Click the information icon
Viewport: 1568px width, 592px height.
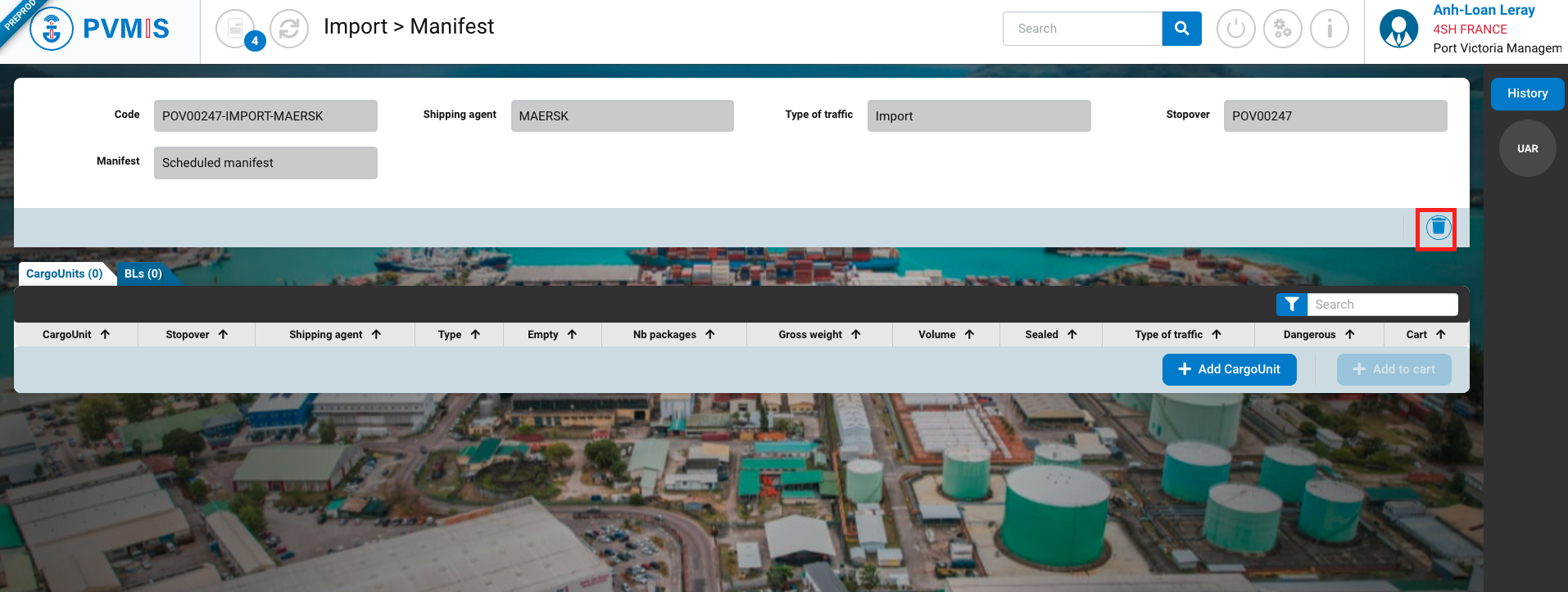(1329, 29)
